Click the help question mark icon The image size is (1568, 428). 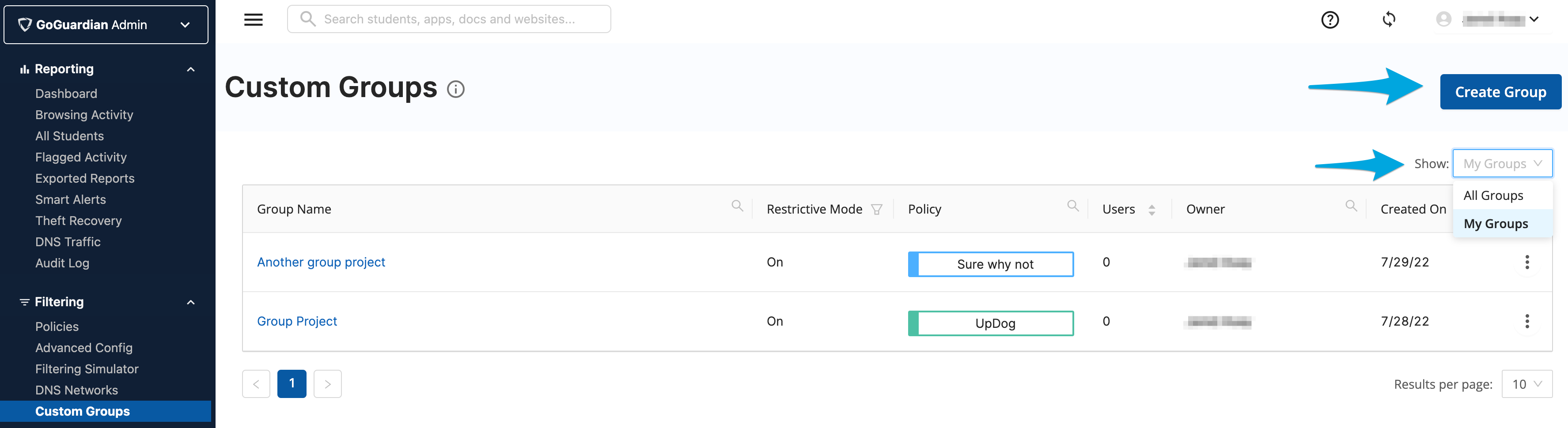(1330, 19)
